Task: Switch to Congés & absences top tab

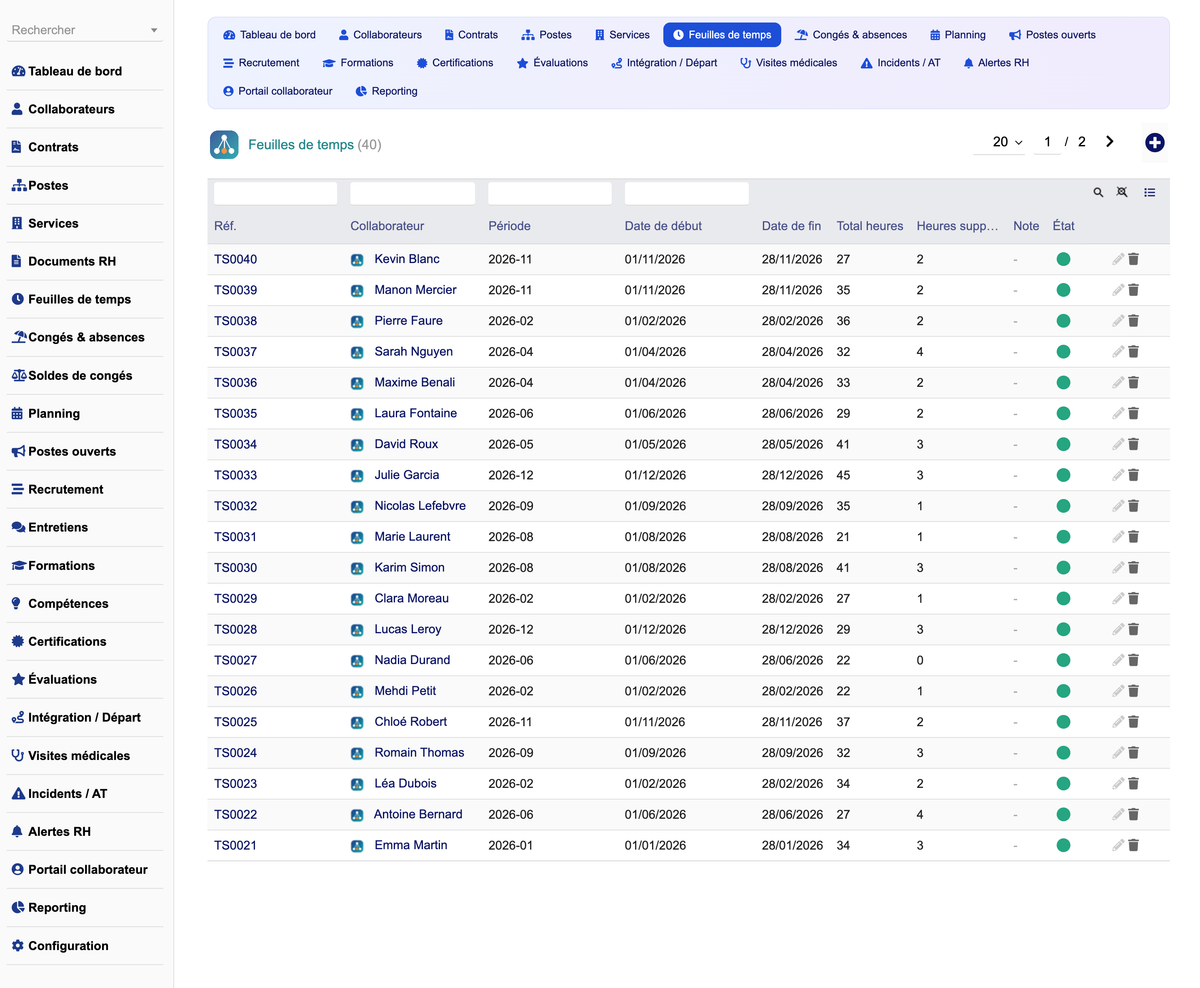Action: pos(851,34)
